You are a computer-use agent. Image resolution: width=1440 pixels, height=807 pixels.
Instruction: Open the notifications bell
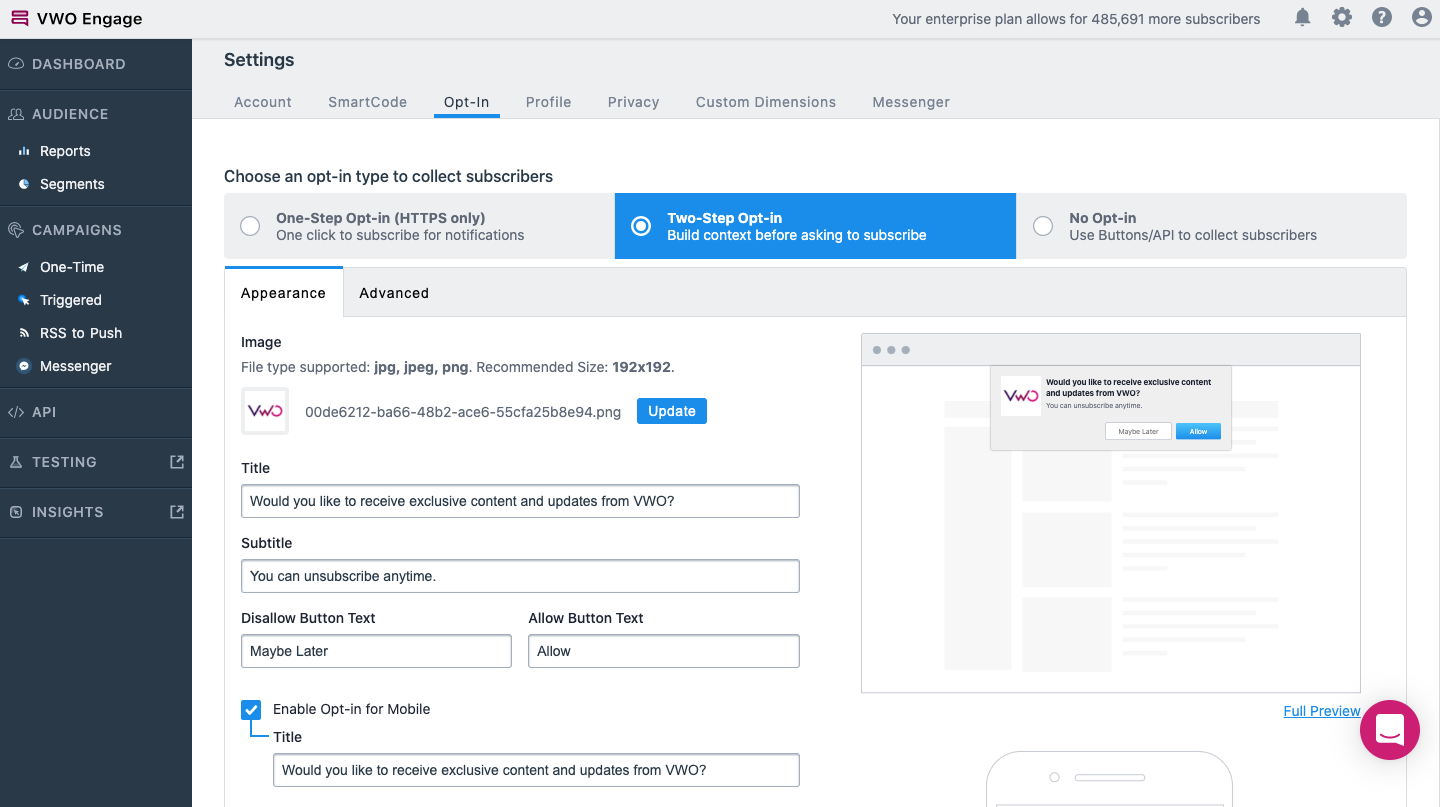[1302, 18]
